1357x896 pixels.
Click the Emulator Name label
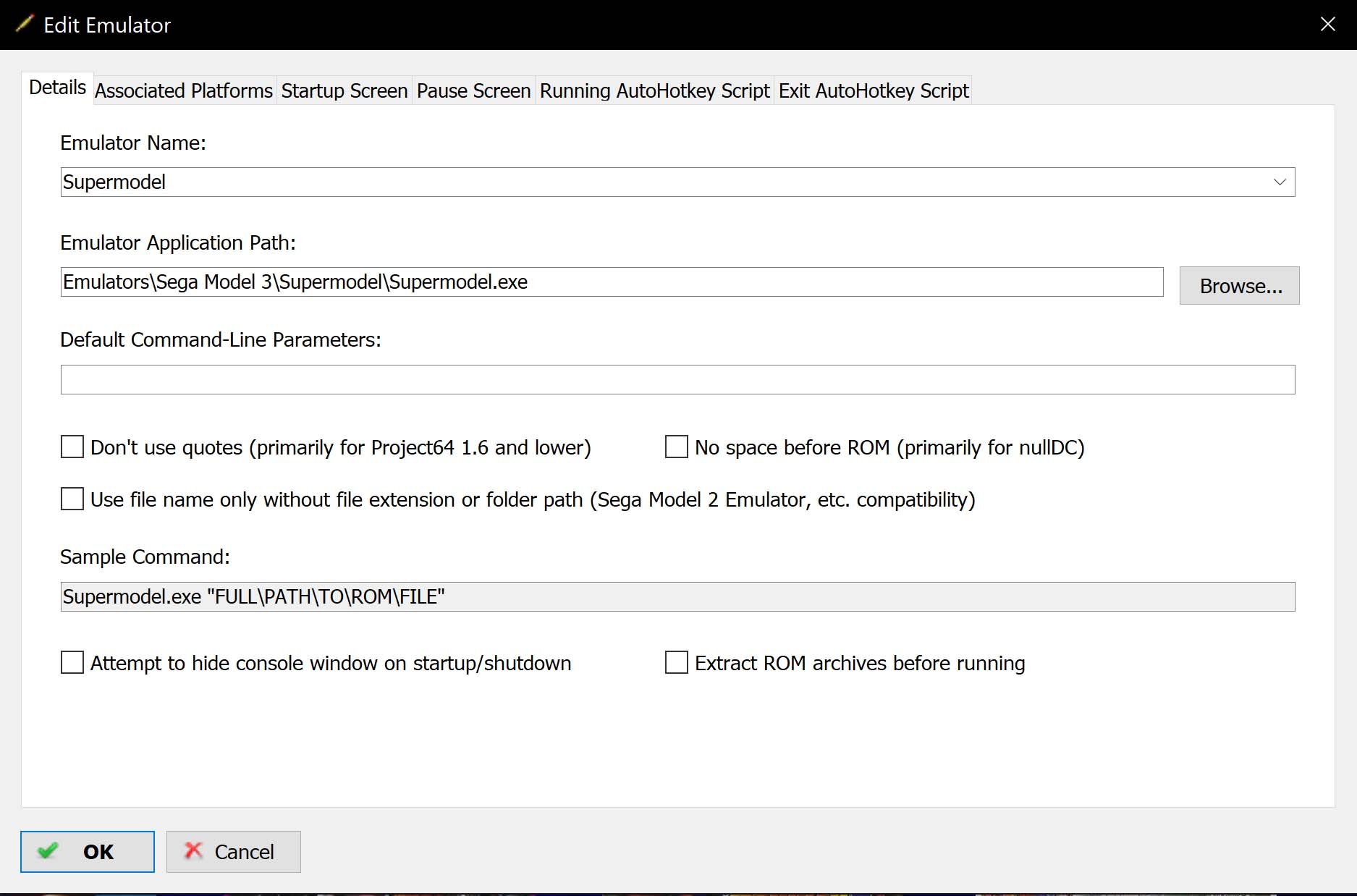coord(133,143)
